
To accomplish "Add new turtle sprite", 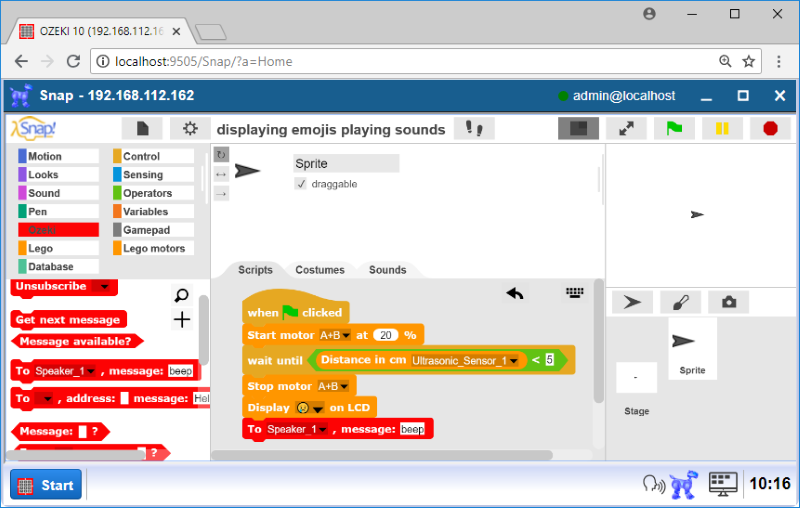I will pos(632,302).
